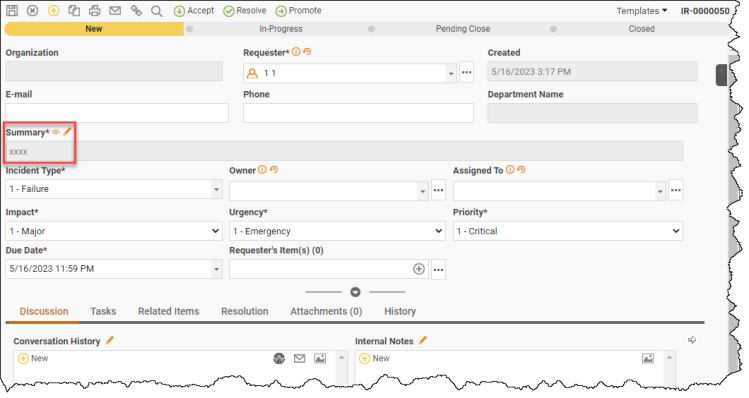749x398 pixels.
Task: Click the Promote button
Action: click(x=299, y=11)
